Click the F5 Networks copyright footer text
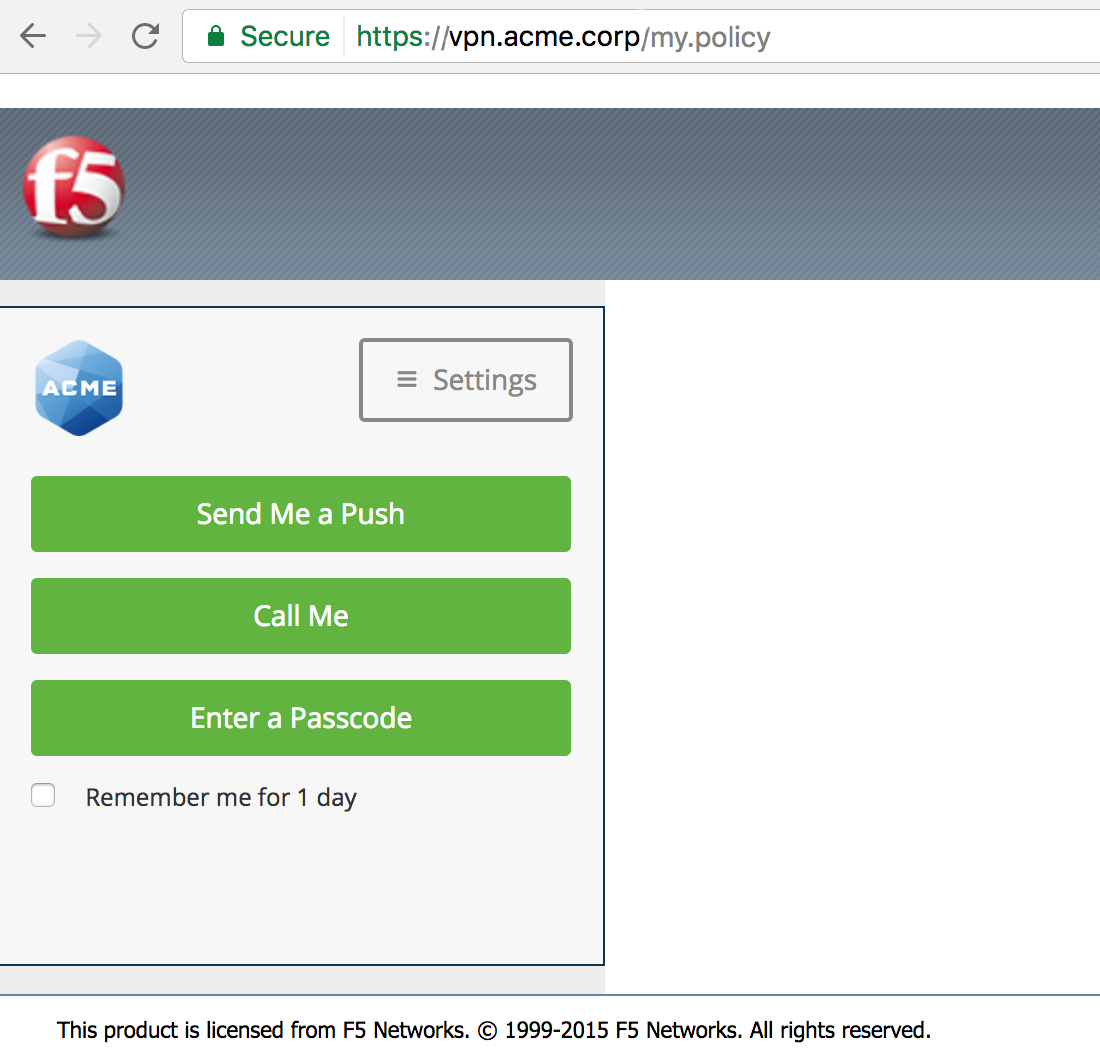The image size is (1100, 1056). point(494,1030)
